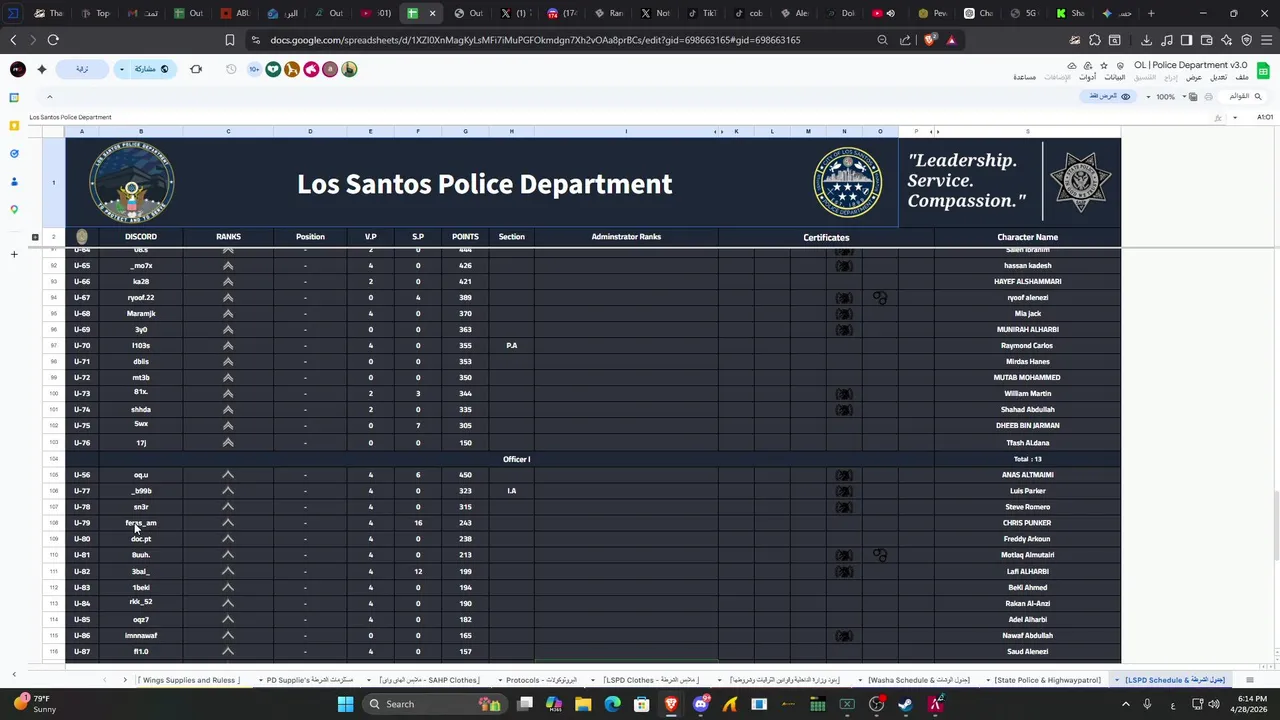Switch to State Police & Highwaypatrol sheet
This screenshot has height=720, width=1280.
1047,680
